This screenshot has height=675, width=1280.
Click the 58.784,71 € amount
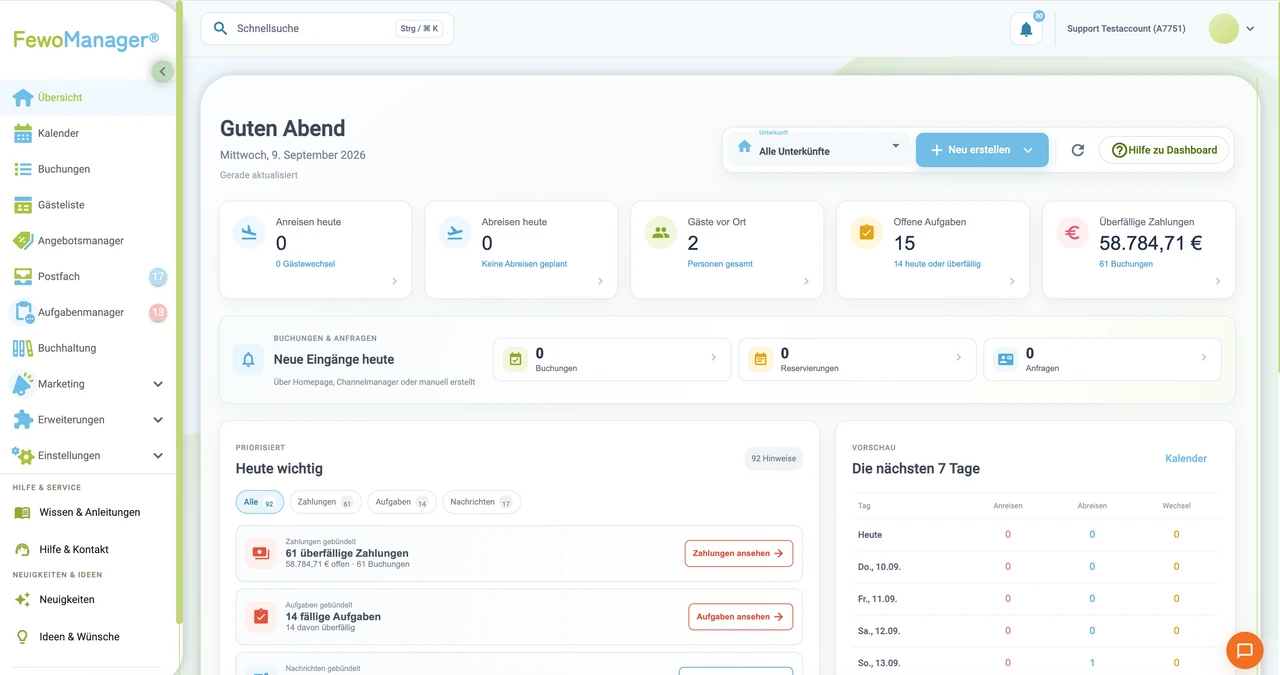[1151, 243]
